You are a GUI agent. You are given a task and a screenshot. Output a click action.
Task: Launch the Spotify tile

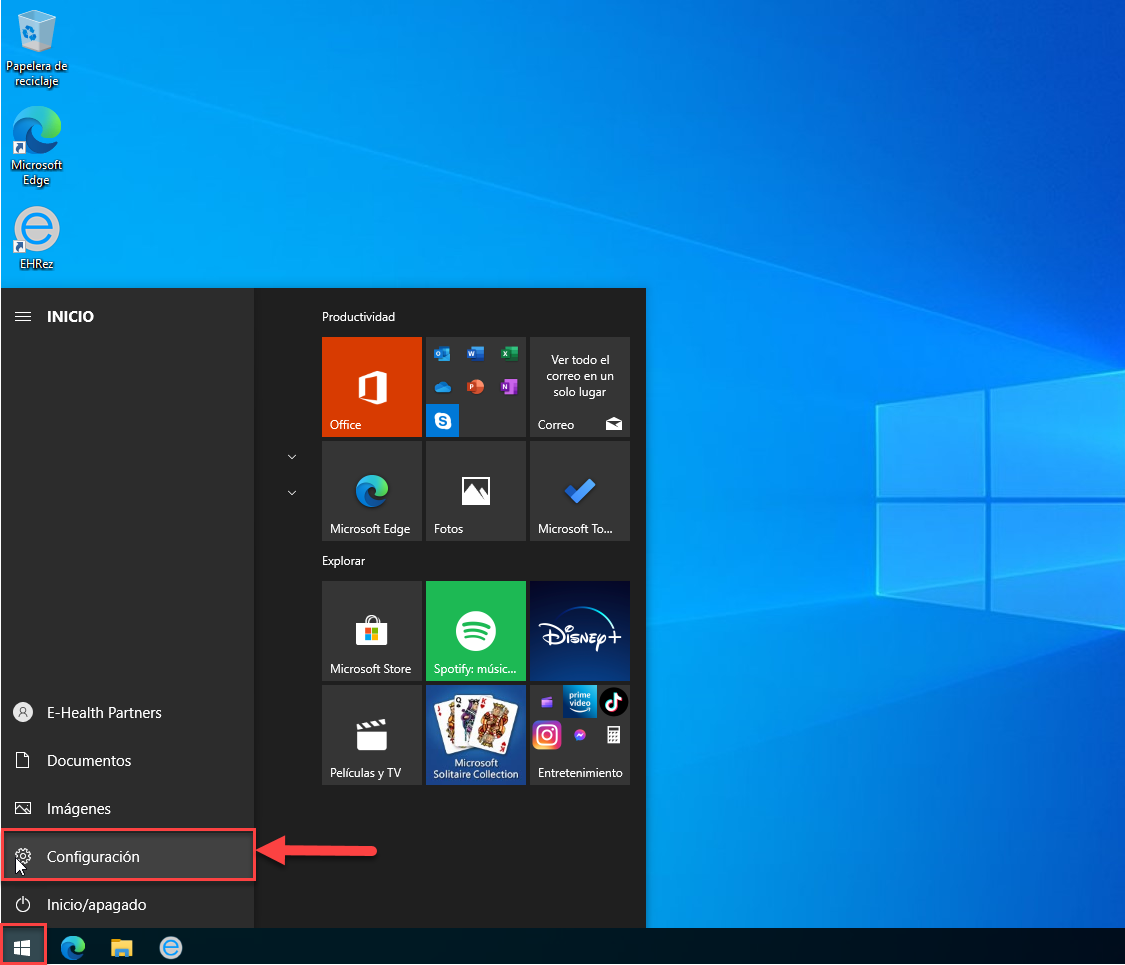[x=476, y=631]
